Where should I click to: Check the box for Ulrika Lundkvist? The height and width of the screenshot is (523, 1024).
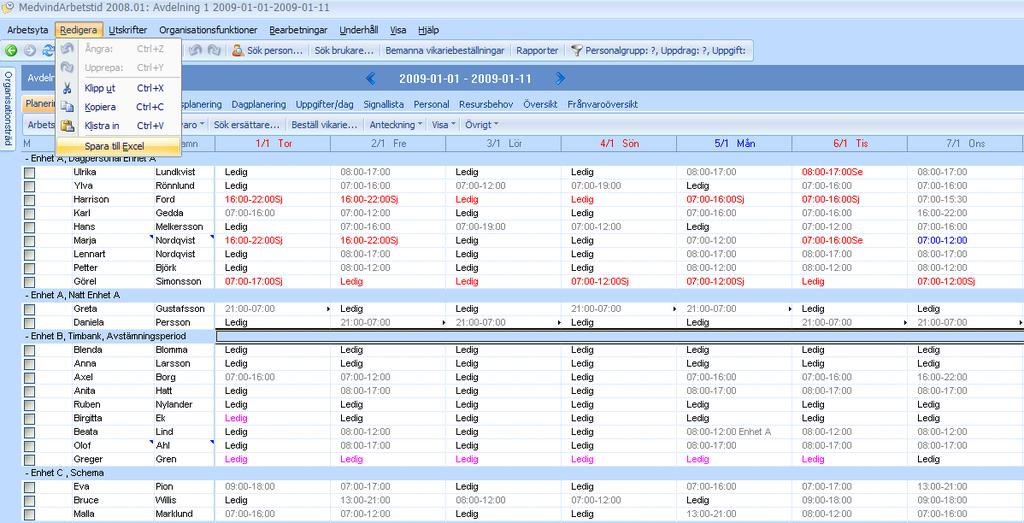[x=29, y=172]
